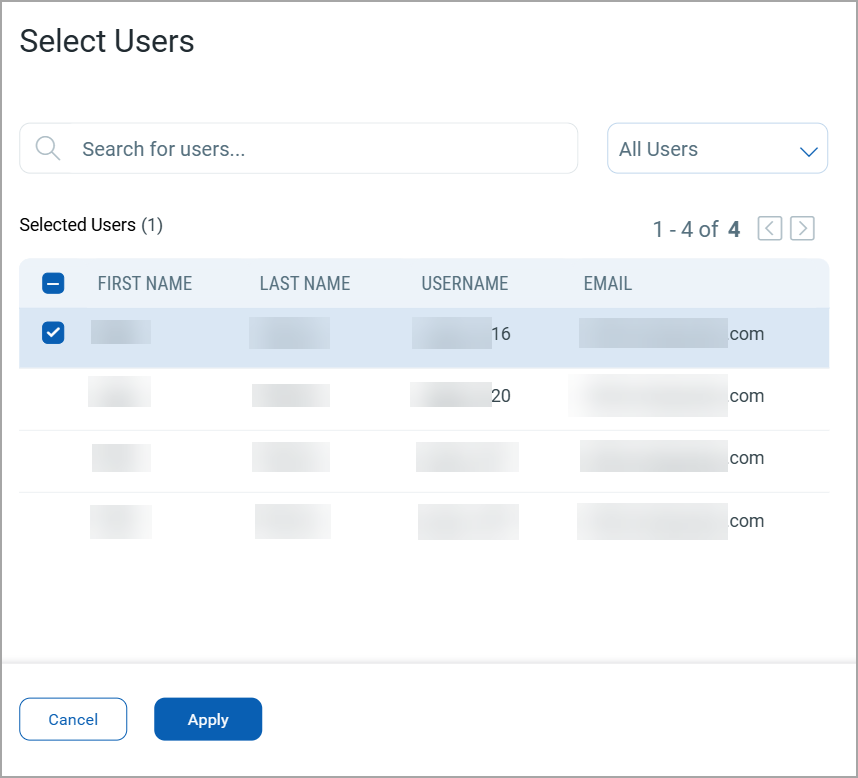
Task: Click the username ending in 16
Action: (500, 334)
